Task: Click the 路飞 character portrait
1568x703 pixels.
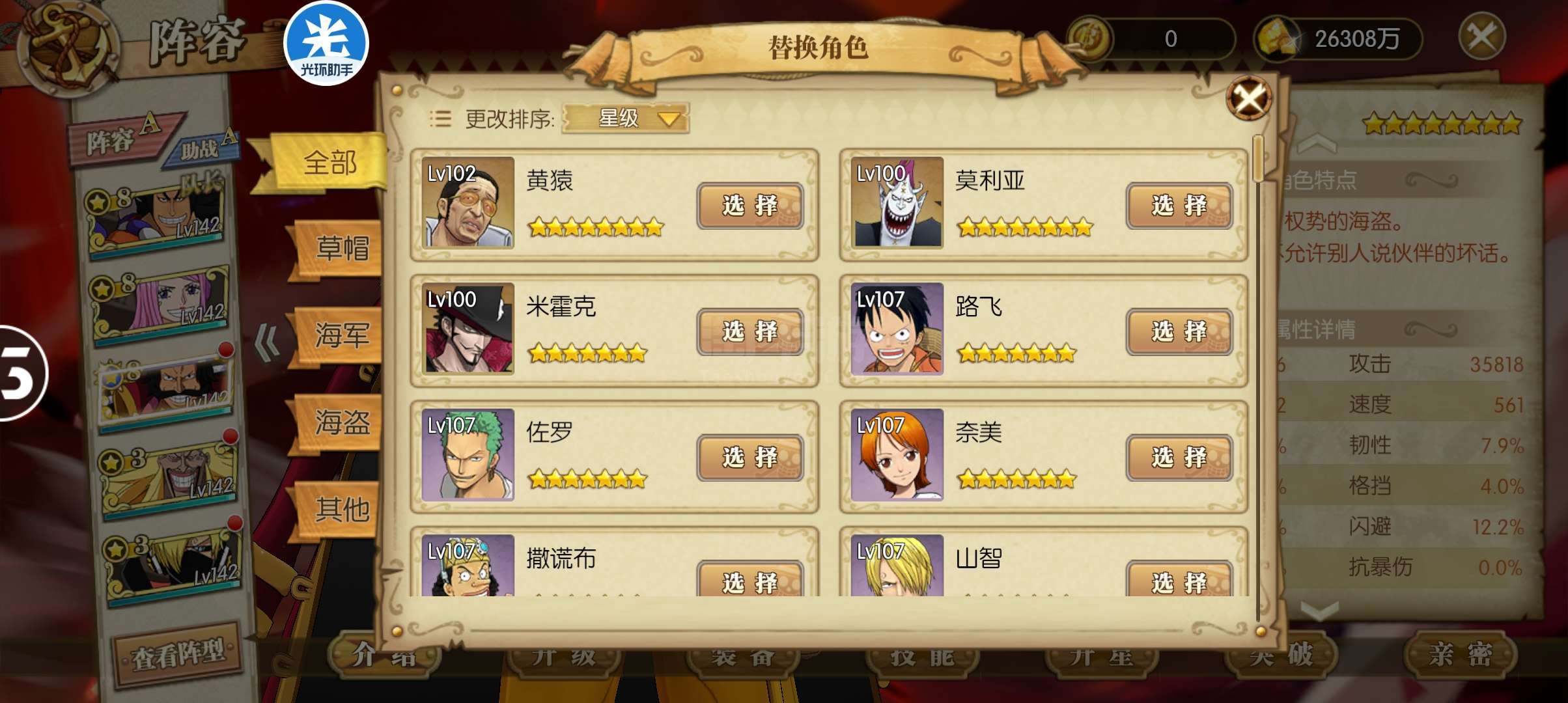Action: (897, 329)
